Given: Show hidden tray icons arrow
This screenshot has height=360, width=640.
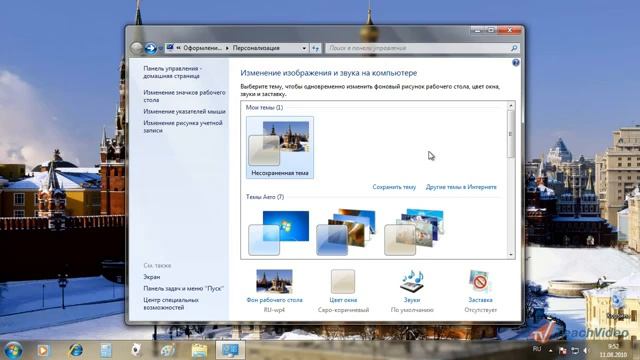Looking at the screenshot, I should (551, 350).
